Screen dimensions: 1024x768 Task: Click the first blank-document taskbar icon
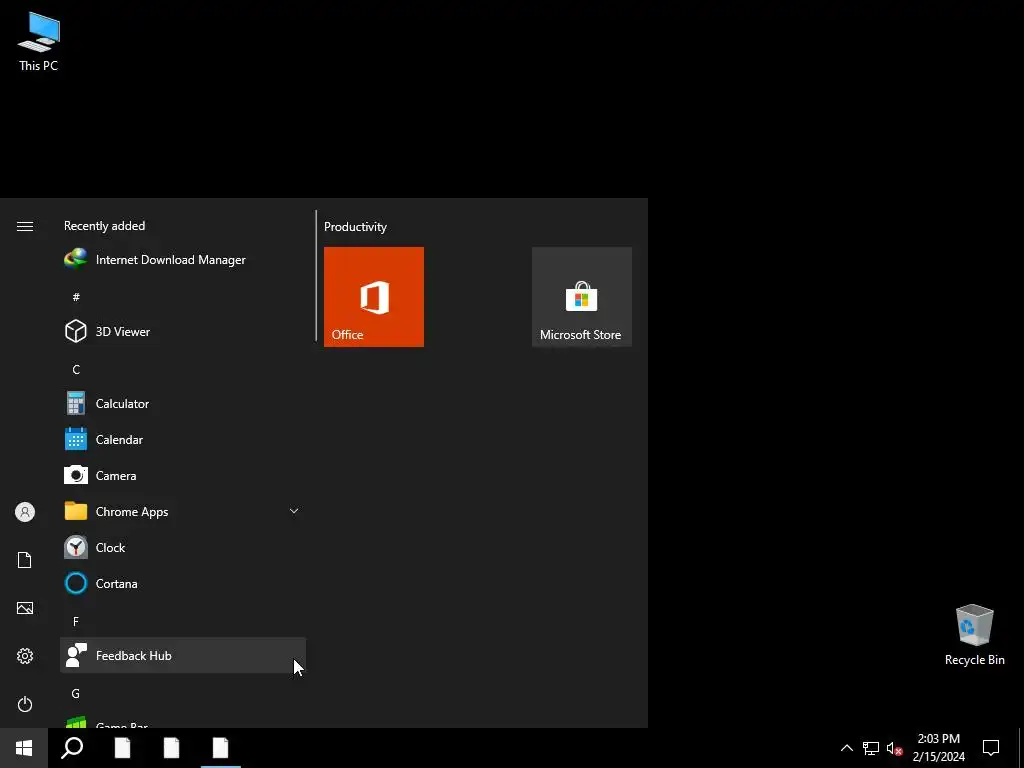(122, 748)
